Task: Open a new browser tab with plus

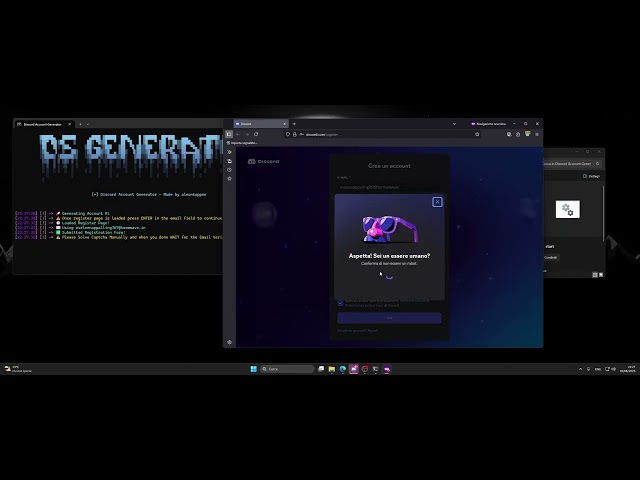Action: [x=294, y=124]
